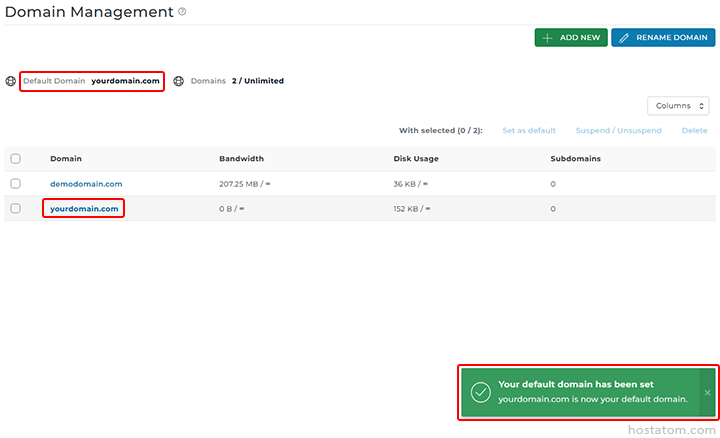The height and width of the screenshot is (438, 720).
Task: Check the yourdomain.com row checkbox
Action: click(x=15, y=208)
